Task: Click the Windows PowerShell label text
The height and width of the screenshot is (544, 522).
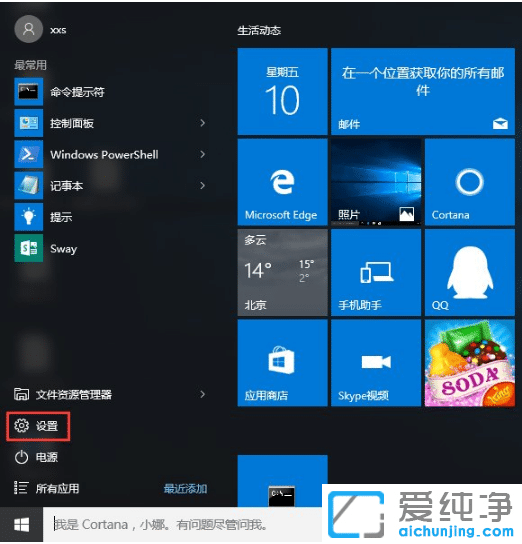Action: 104,154
